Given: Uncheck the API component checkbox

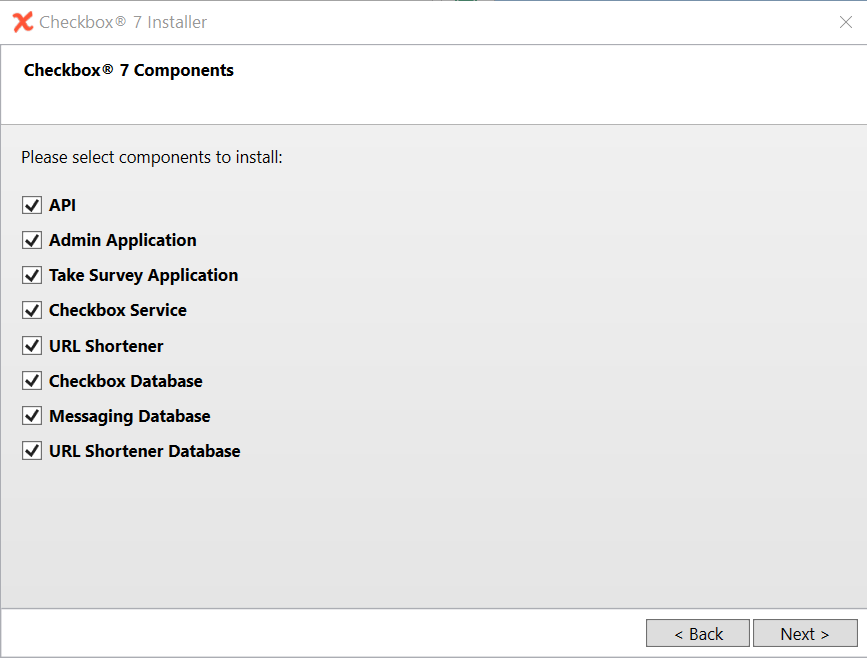Looking at the screenshot, I should pyautogui.click(x=31, y=205).
